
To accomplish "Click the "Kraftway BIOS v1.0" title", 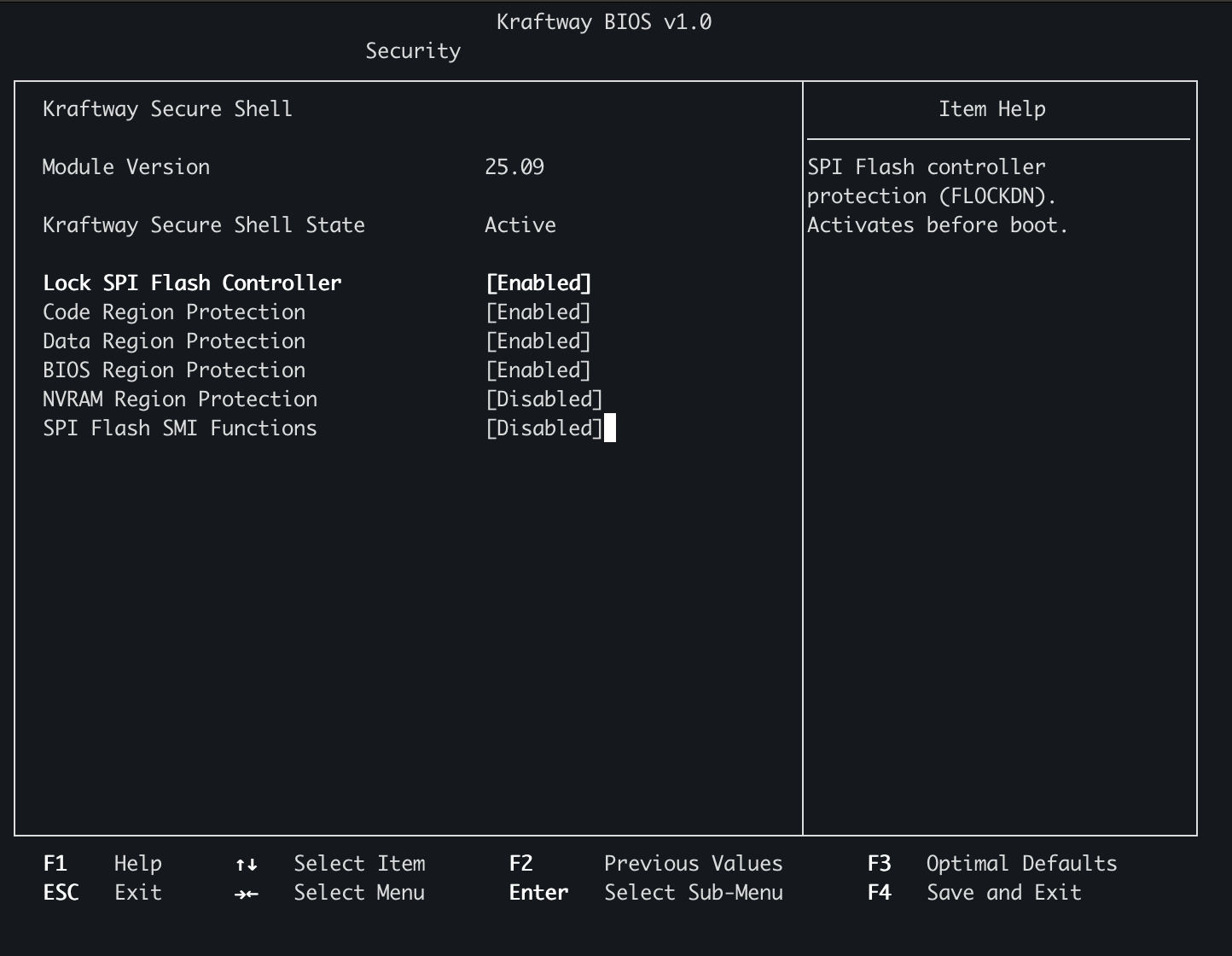I will (x=604, y=22).
